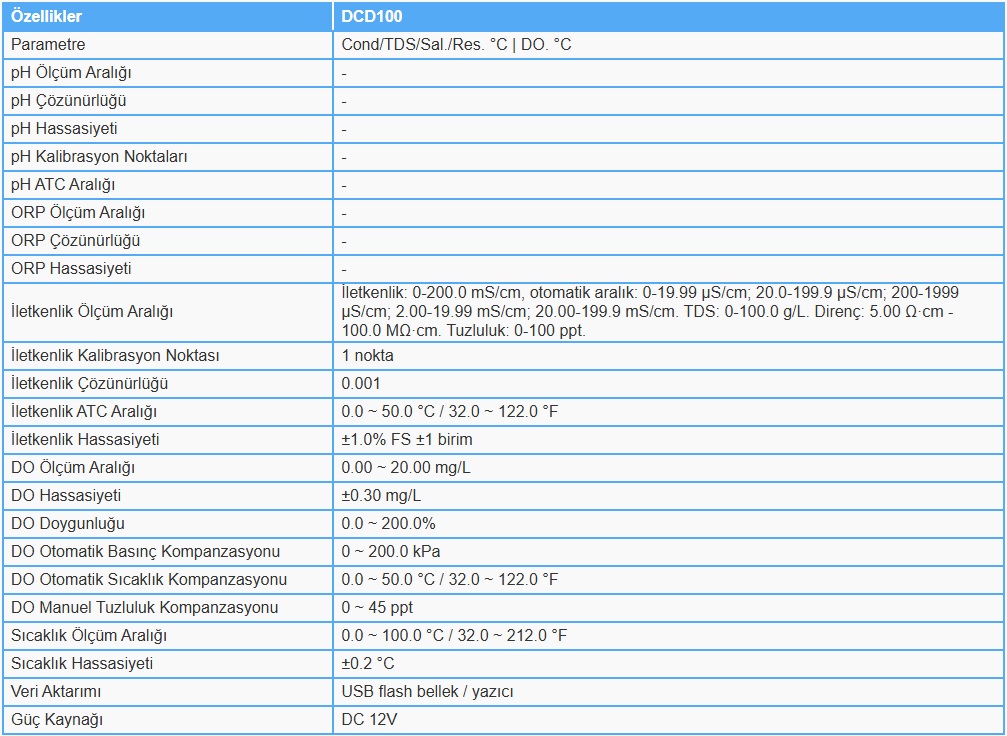Click the '0.001' resolution value
The width and height of the screenshot is (1007, 736).
coord(361,383)
